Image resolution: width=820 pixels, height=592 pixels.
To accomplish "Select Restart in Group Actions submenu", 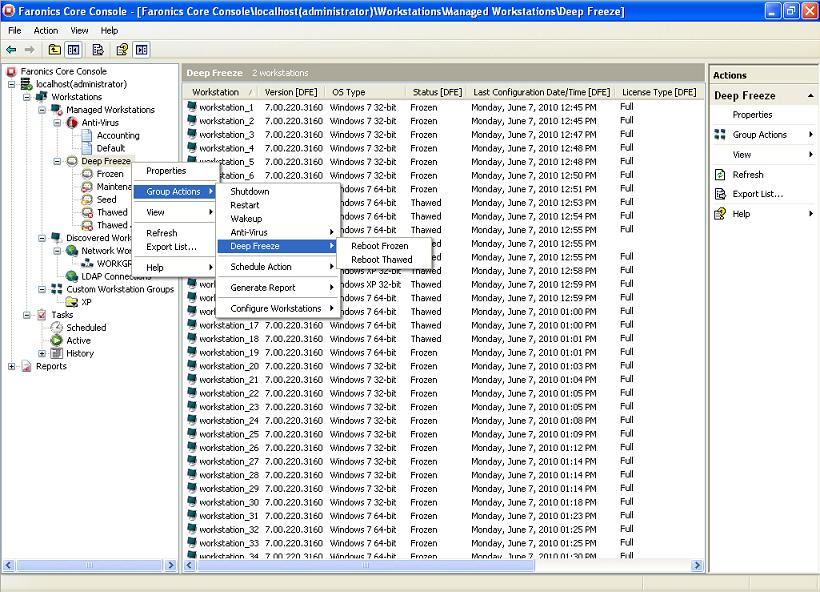I will tap(277, 205).
